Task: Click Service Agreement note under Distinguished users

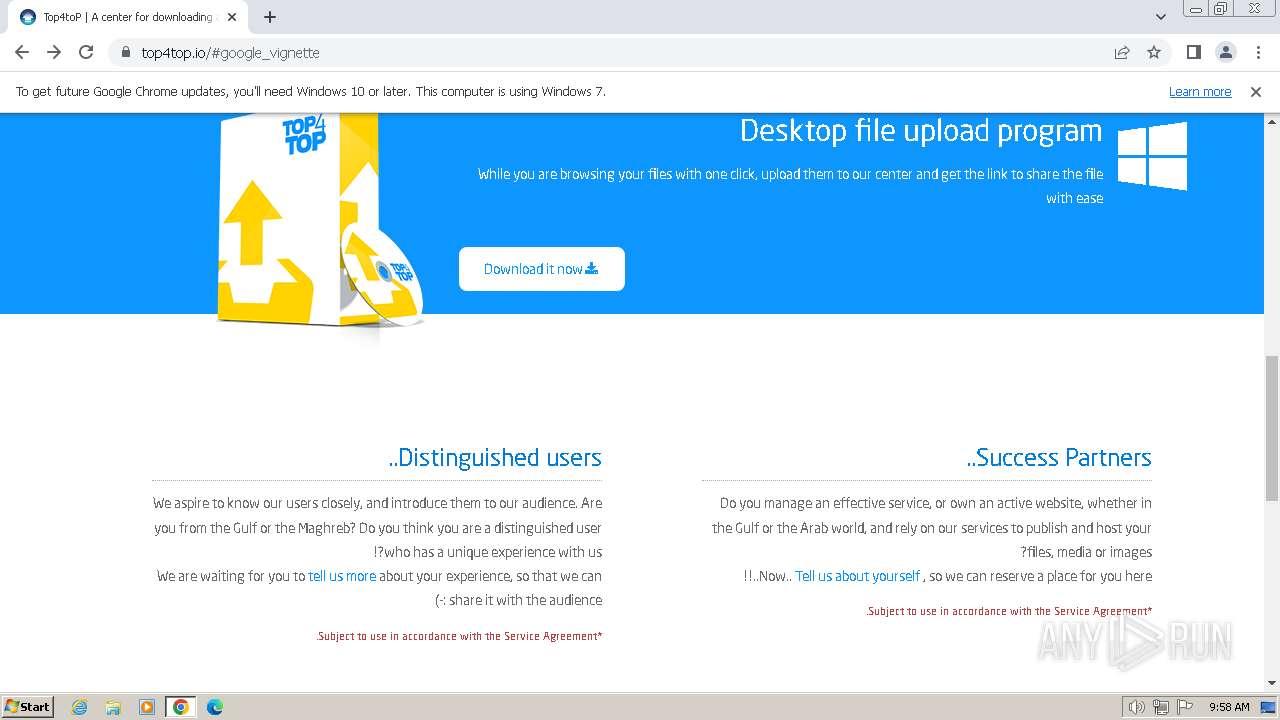Action: (459, 636)
